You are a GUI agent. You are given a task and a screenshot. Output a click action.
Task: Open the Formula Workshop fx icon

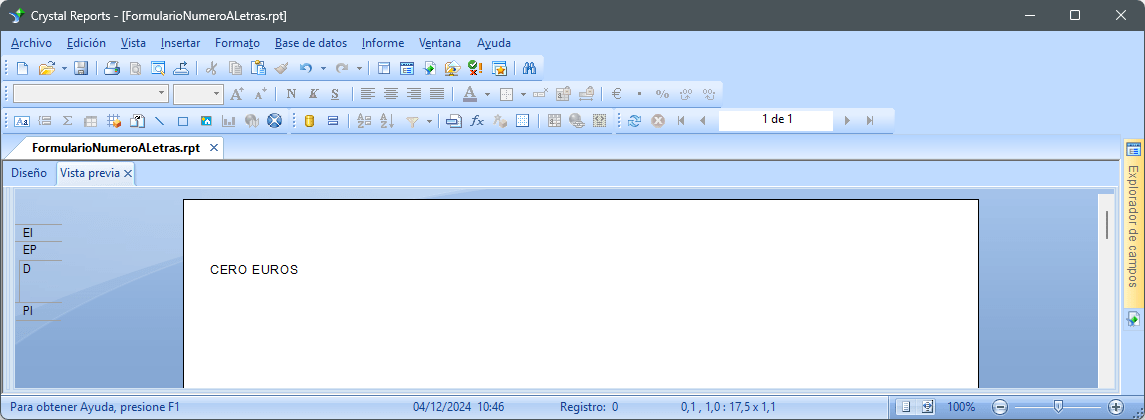[x=477, y=120]
